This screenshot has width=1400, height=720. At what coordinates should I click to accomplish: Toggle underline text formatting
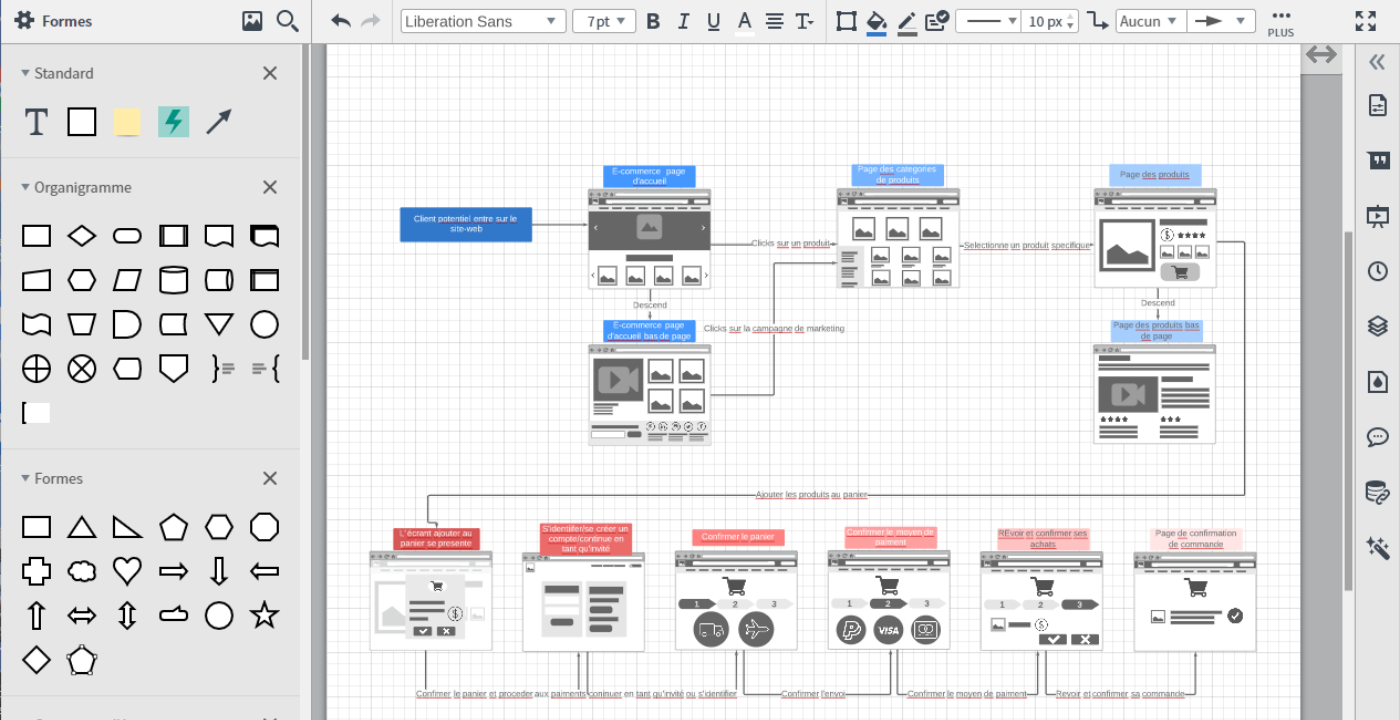click(x=713, y=20)
